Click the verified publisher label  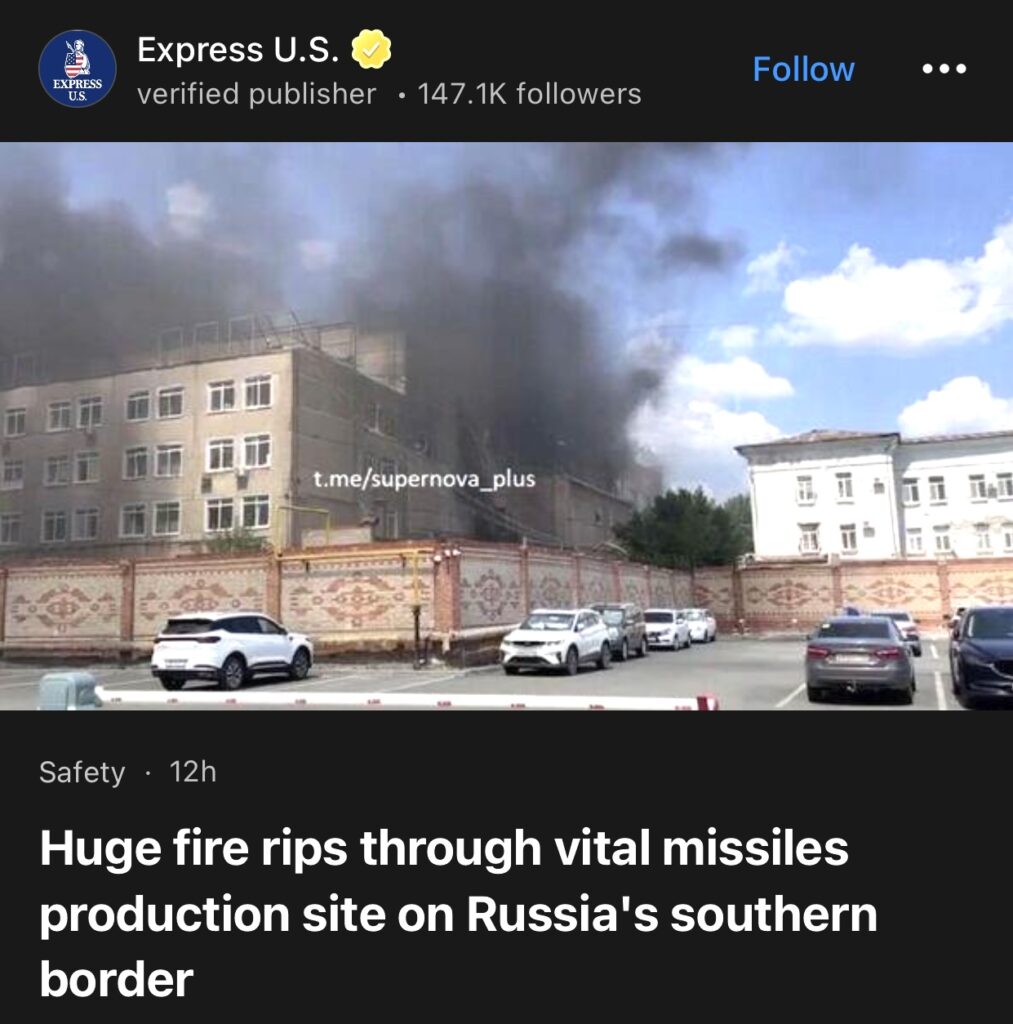[x=257, y=94]
